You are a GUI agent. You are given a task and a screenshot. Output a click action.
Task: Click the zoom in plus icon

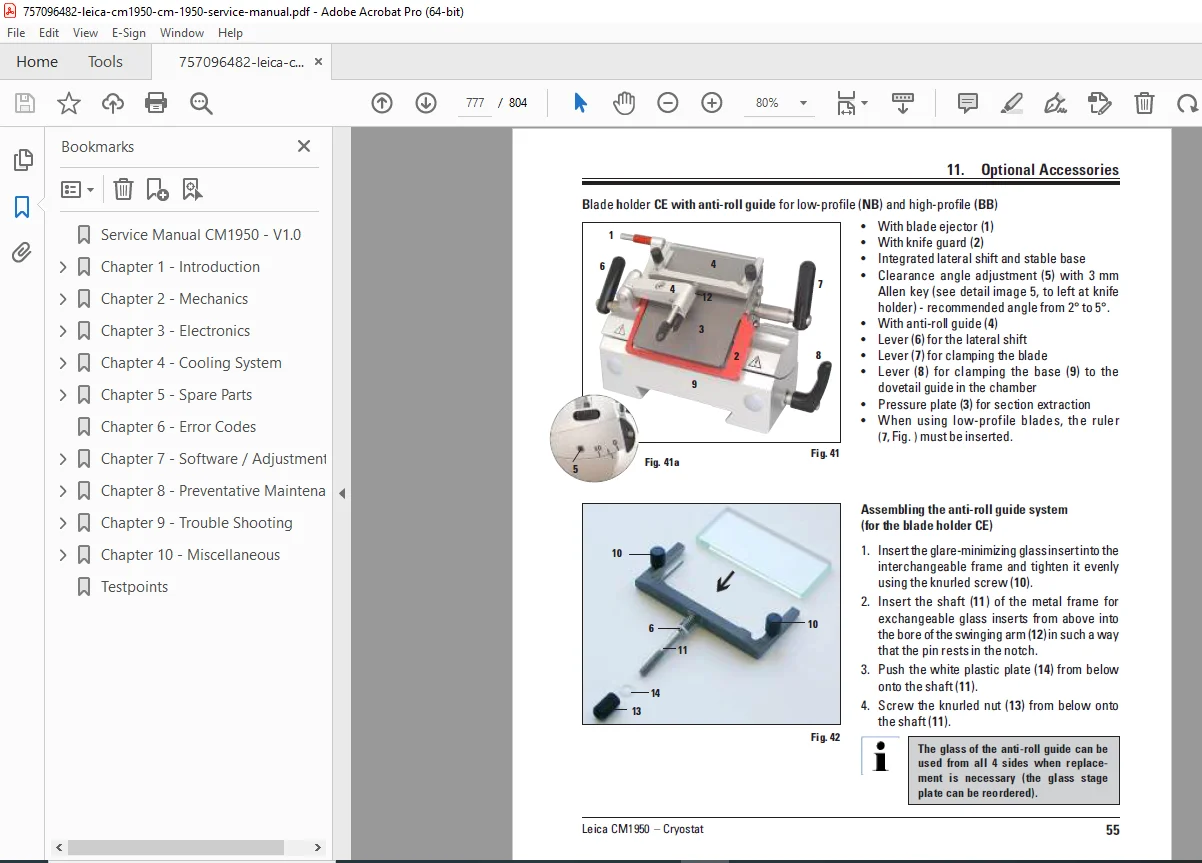[x=712, y=103]
